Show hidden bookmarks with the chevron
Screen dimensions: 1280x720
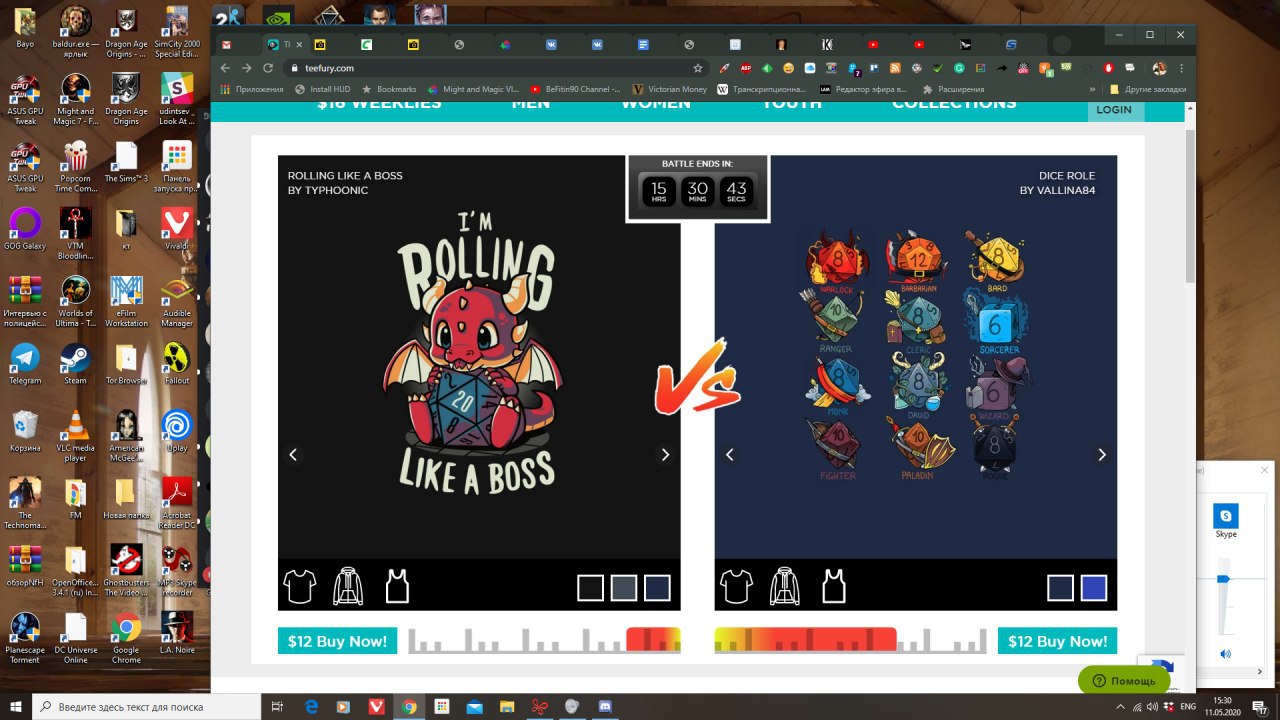[x=1092, y=89]
